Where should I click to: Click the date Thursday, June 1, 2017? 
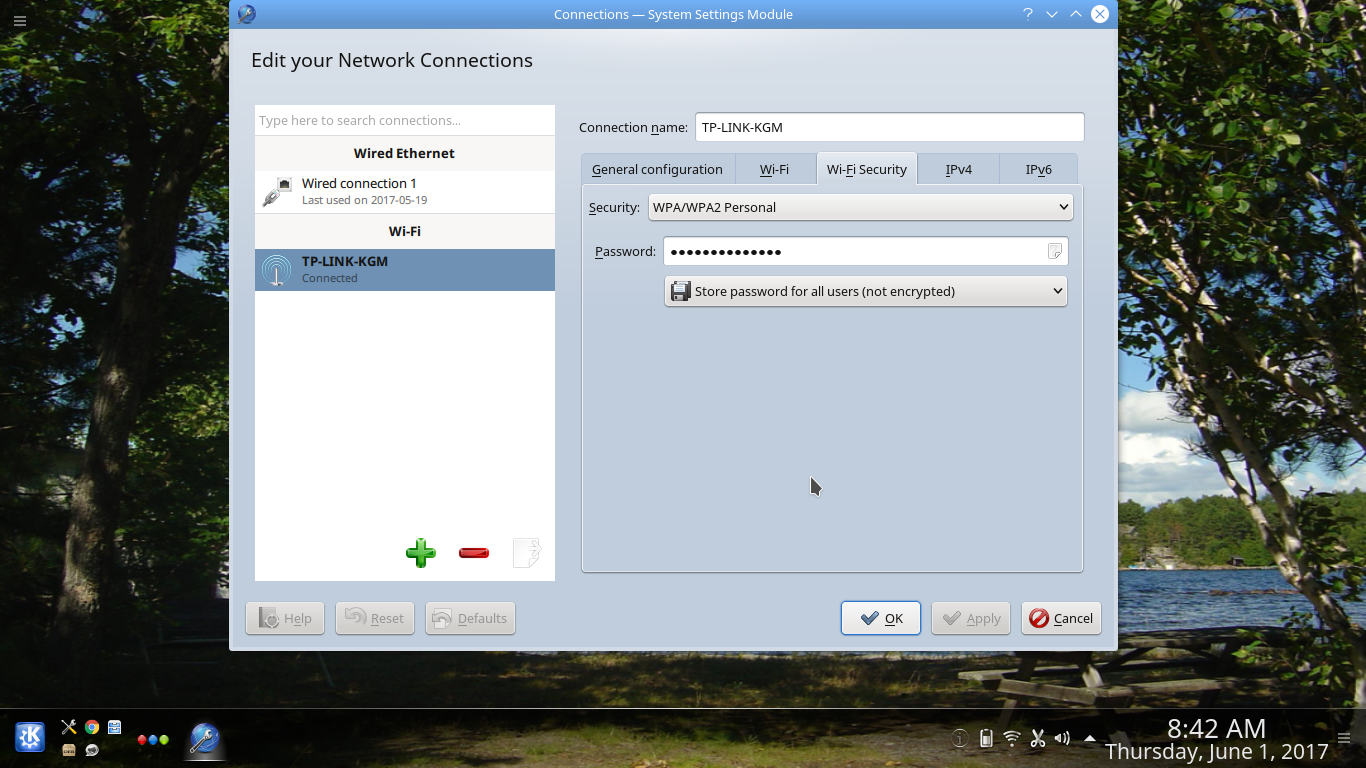pos(1217,751)
